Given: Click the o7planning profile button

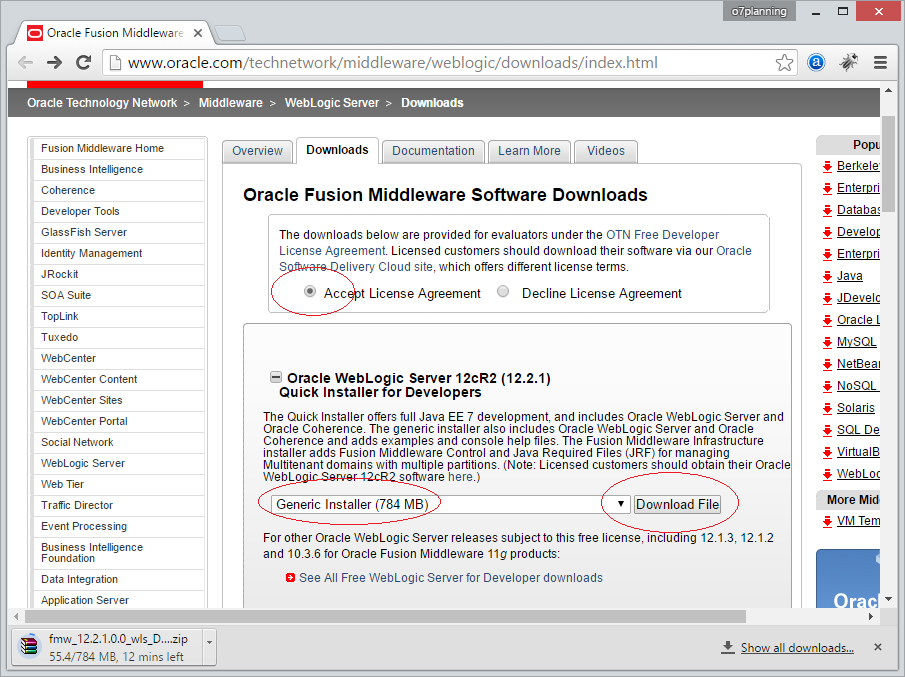Looking at the screenshot, I should click(759, 11).
